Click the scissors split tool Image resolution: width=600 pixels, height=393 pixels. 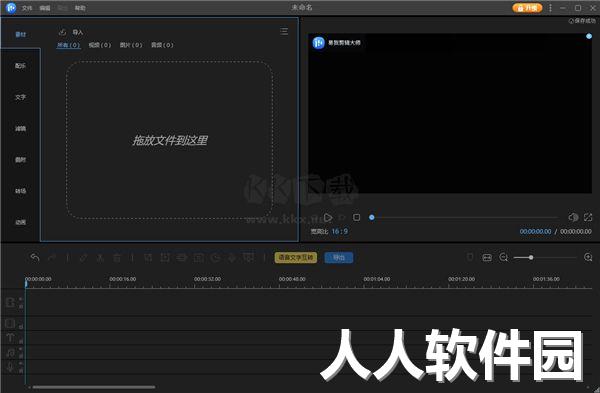point(100,258)
